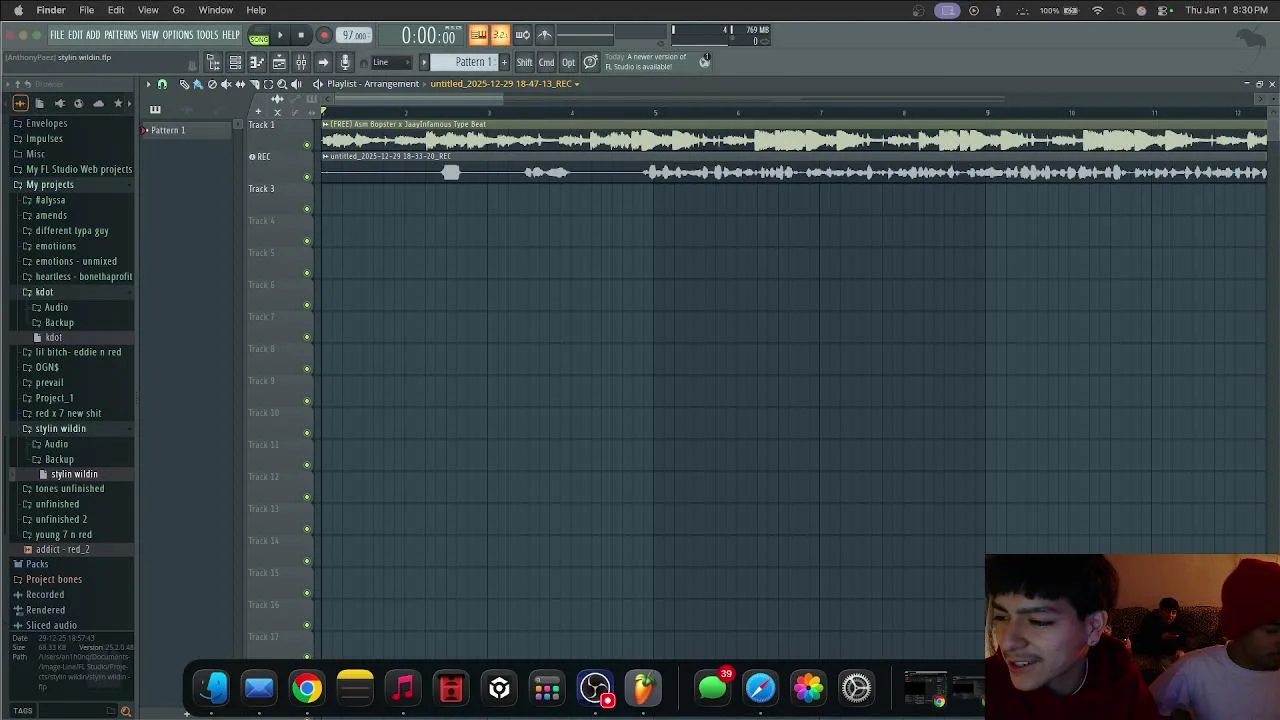Image resolution: width=1280 pixels, height=720 pixels.
Task: Toggle the orange typing keyboard to piano button
Action: coord(478,35)
